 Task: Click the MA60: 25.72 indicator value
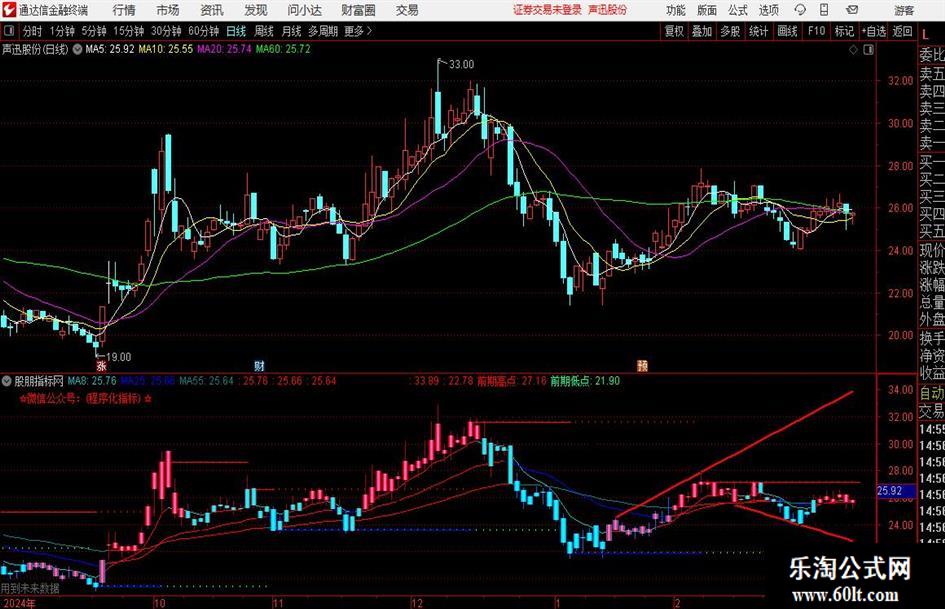283,49
